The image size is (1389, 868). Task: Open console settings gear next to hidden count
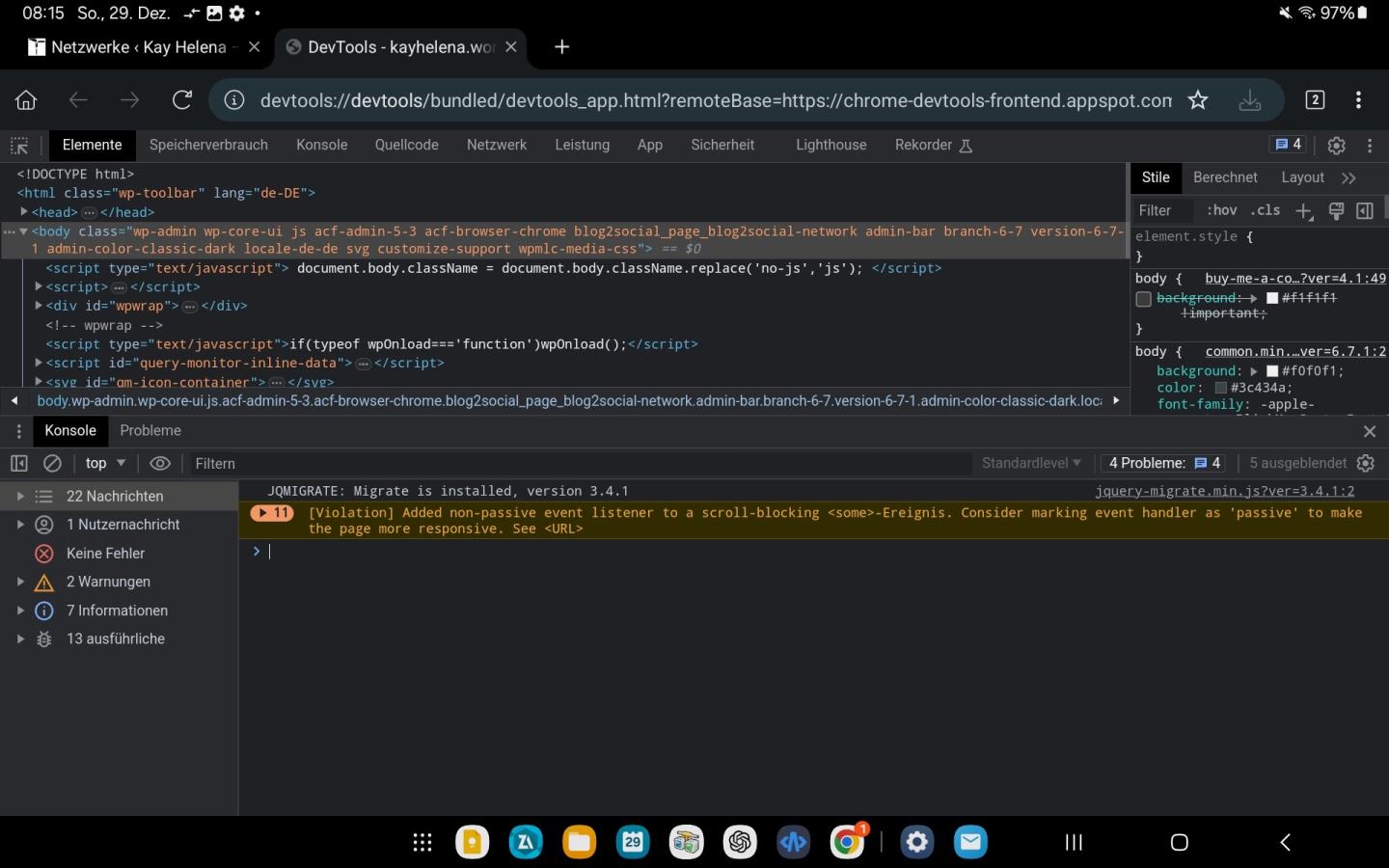1365,464
